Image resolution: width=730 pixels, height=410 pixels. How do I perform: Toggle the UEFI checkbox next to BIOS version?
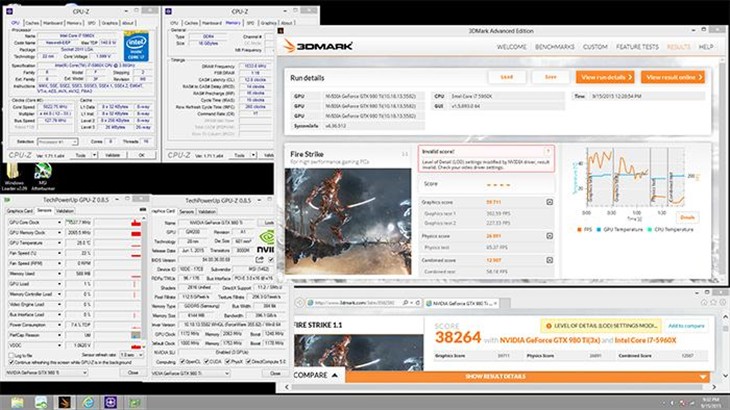tap(271, 260)
